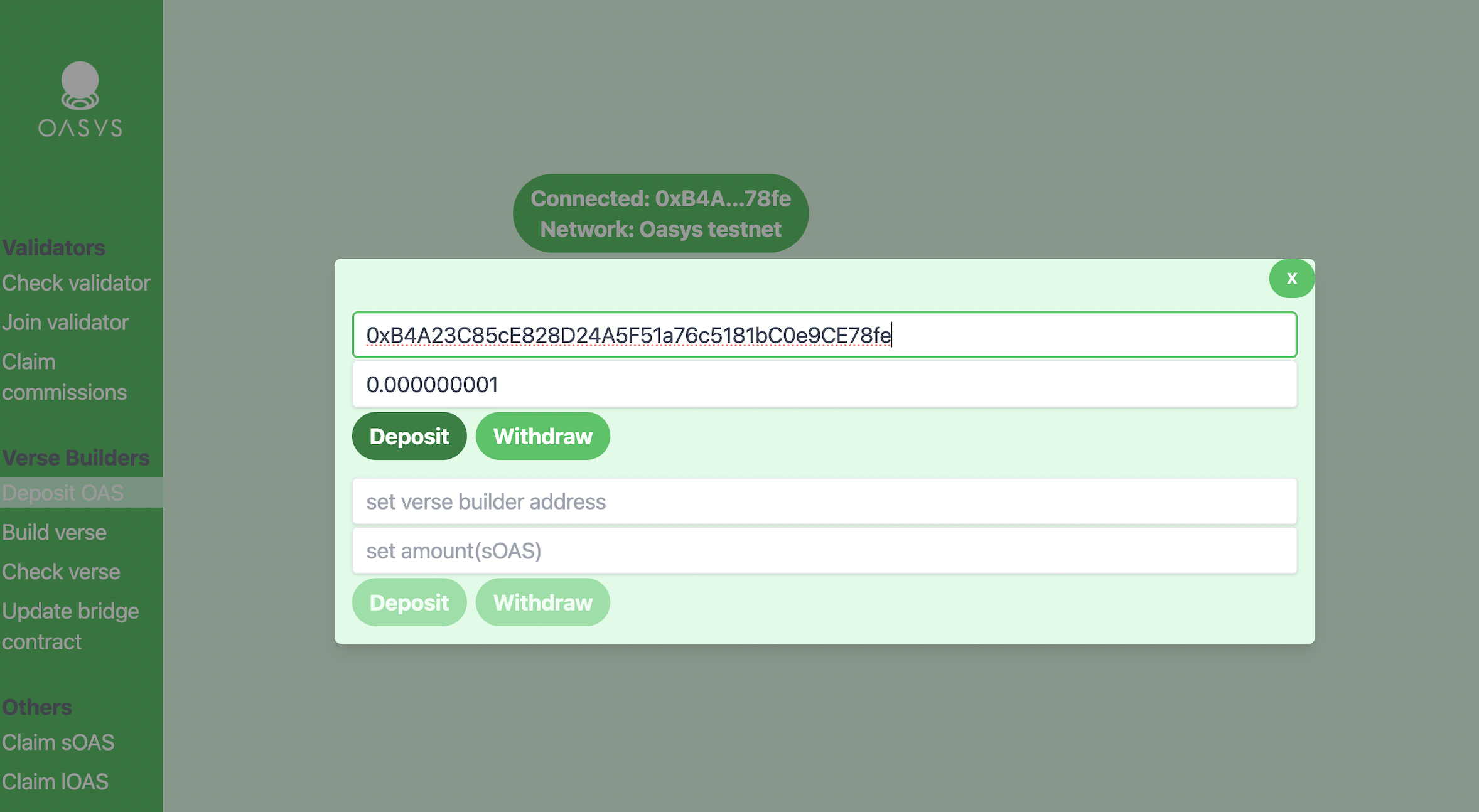Image resolution: width=1479 pixels, height=812 pixels.
Task: Open Check validator in sidebar
Action: [x=76, y=283]
